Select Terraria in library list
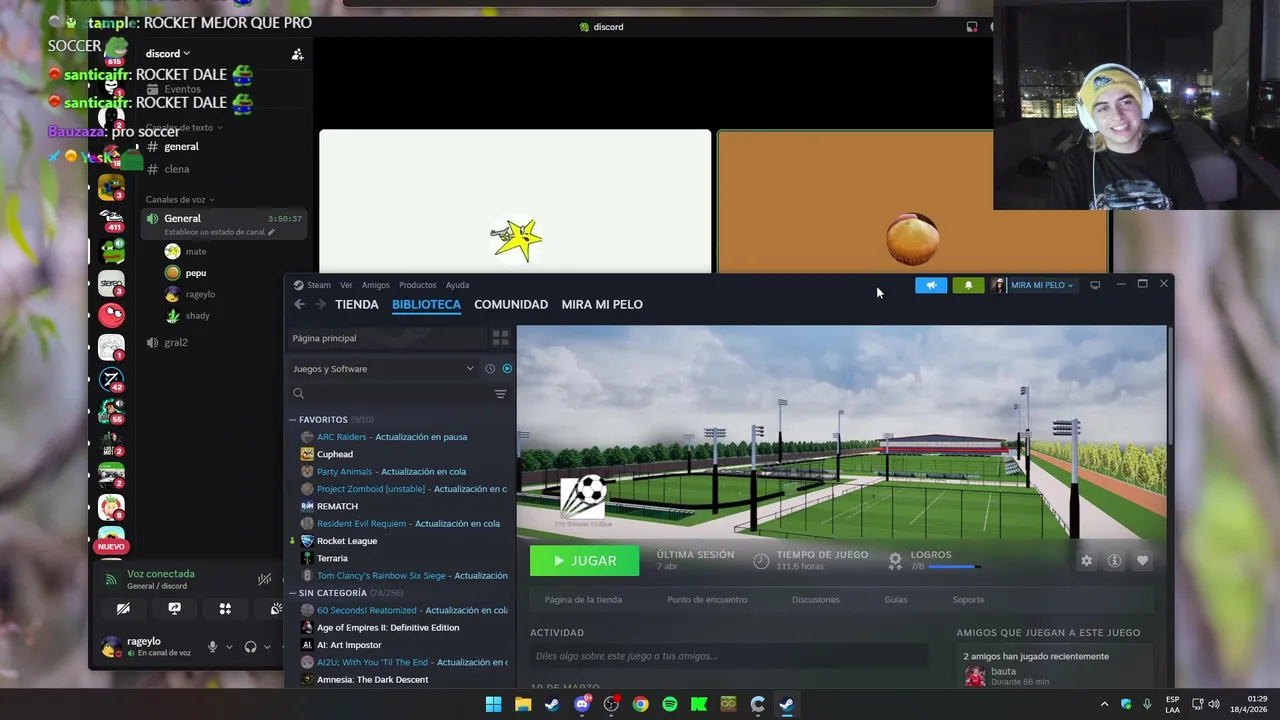This screenshot has width=1280, height=720. point(332,558)
